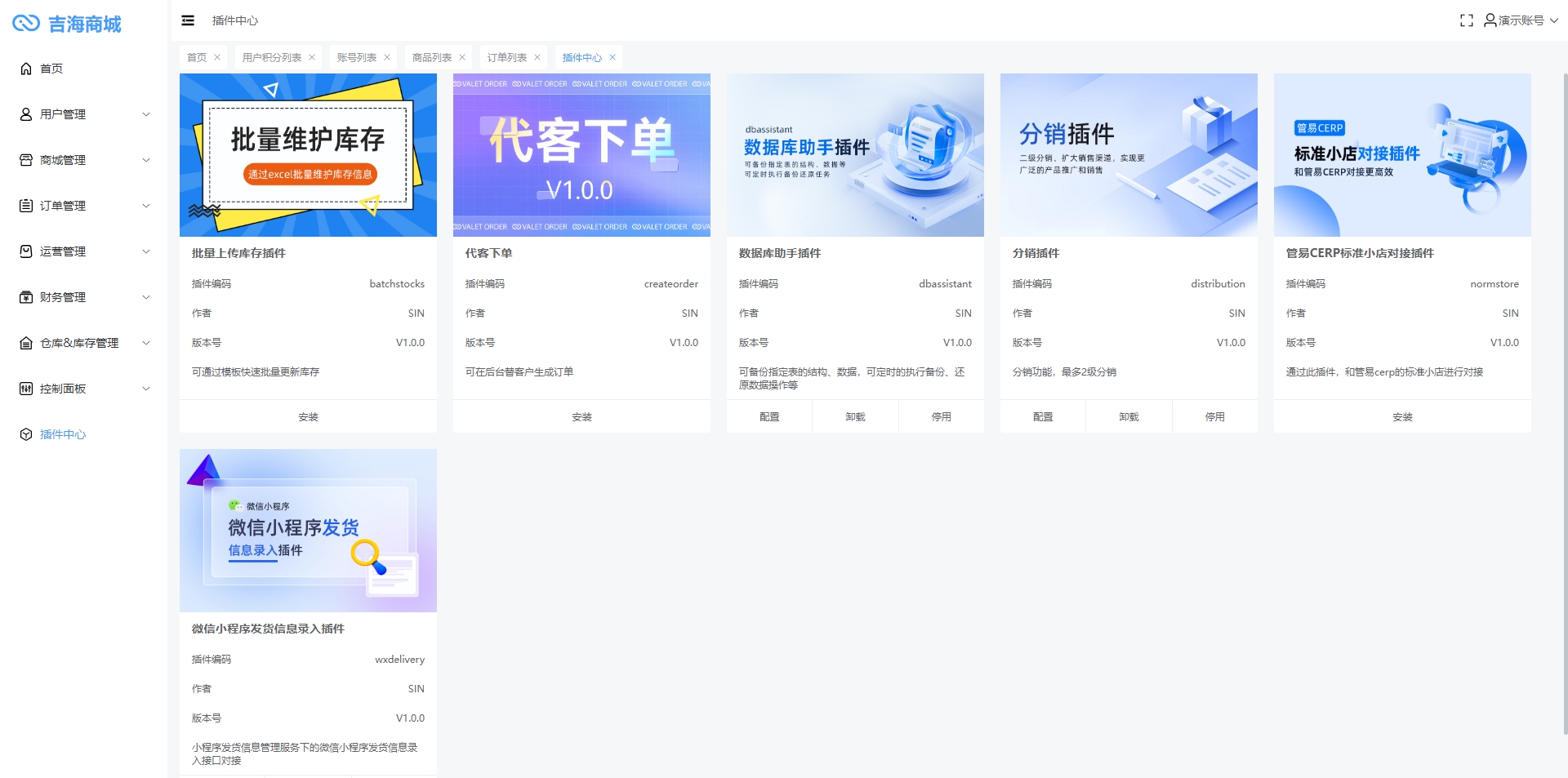The image size is (1568, 778).
Task: Disable the 分销插件 via 停用
Action: [x=1214, y=416]
